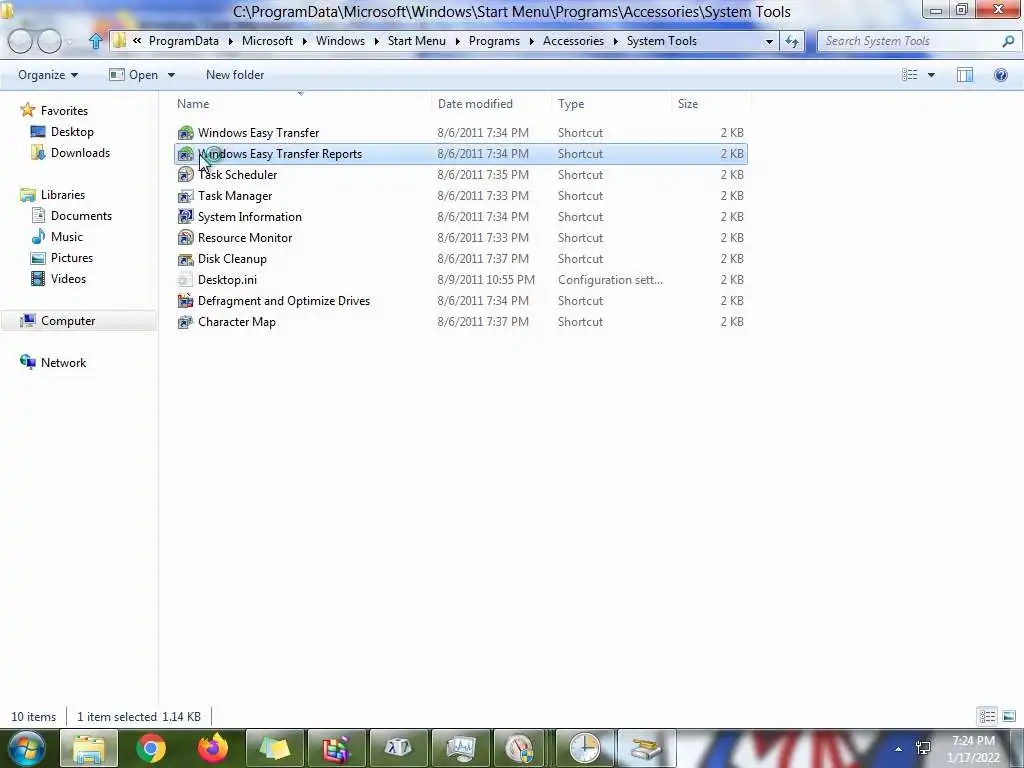Navigate to Programs in the breadcrumb
The height and width of the screenshot is (768, 1024).
[x=494, y=40]
